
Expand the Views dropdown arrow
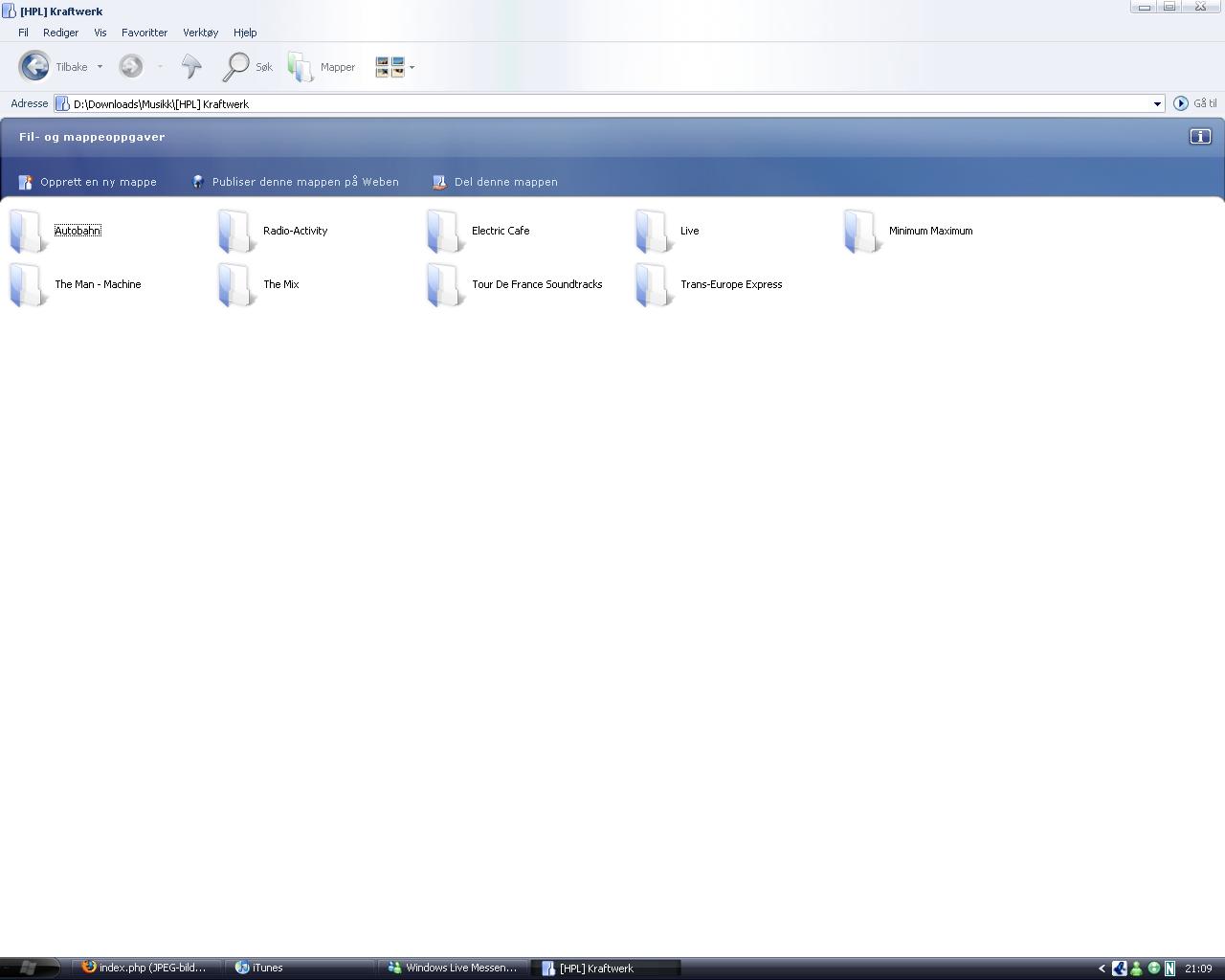point(412,67)
